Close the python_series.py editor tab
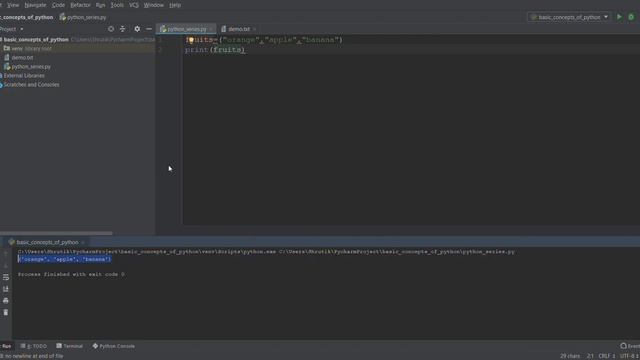Viewport: 640px width, 360px height. pos(211,29)
